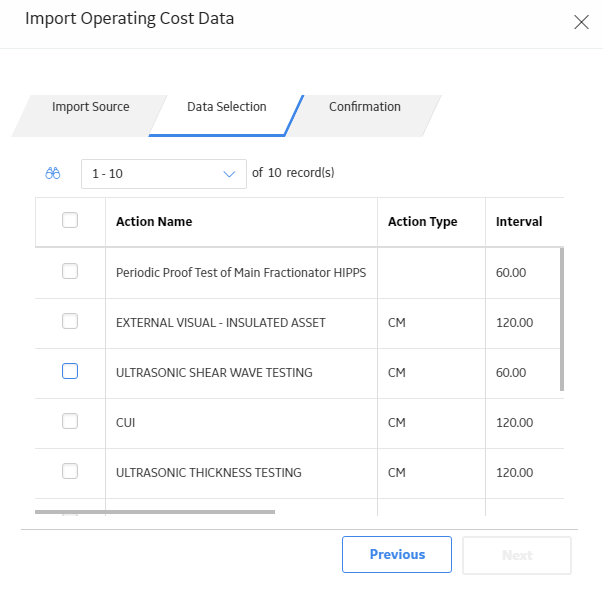Open the 1 - 10 records dropdown
This screenshot has height=597, width=603.
[164, 174]
